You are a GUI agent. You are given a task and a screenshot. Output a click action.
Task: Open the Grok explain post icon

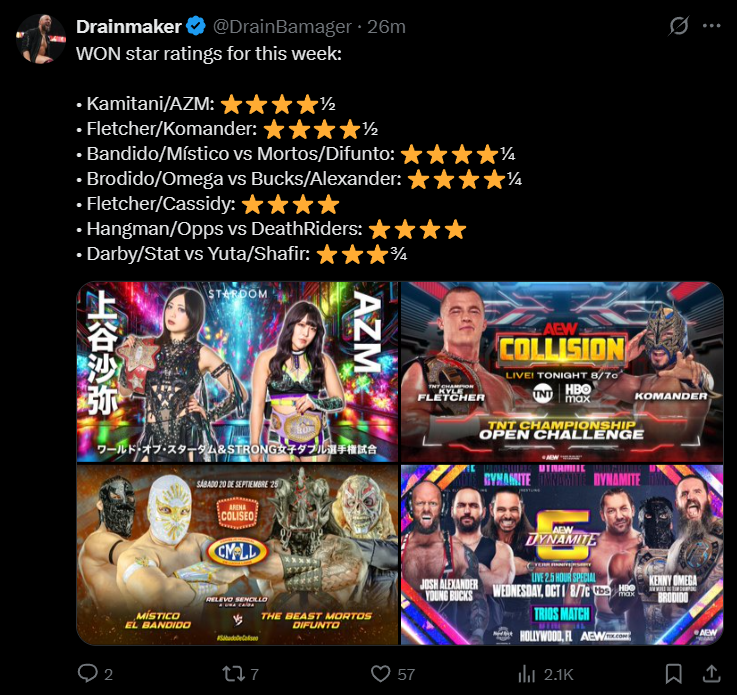pyautogui.click(x=678, y=26)
